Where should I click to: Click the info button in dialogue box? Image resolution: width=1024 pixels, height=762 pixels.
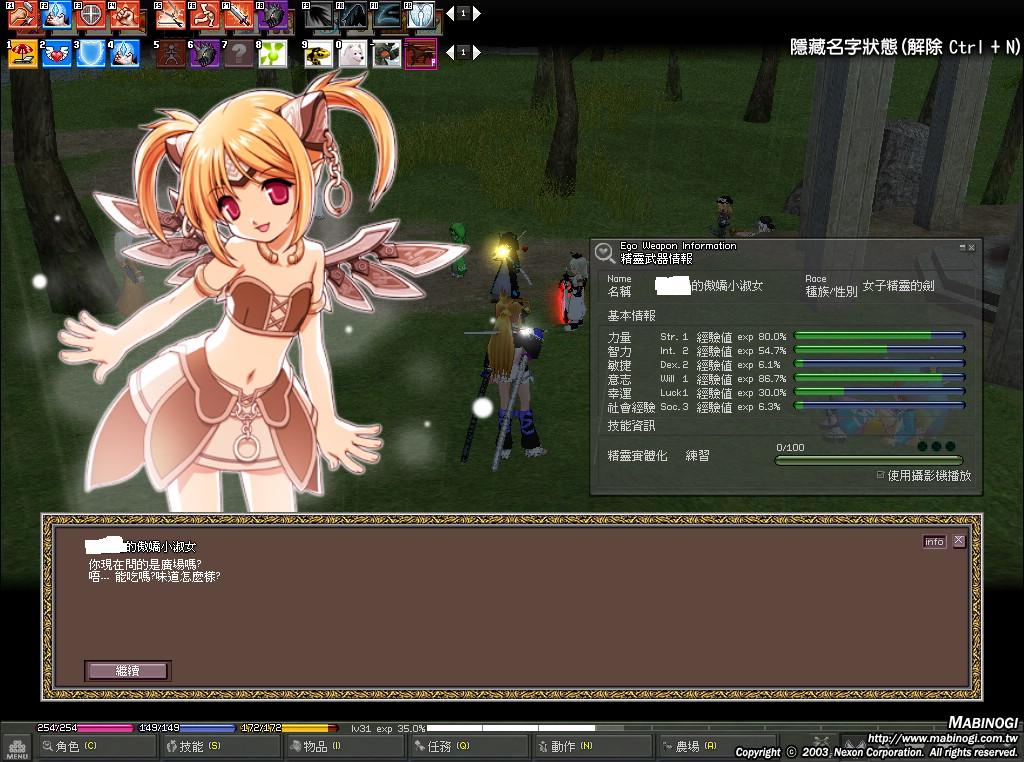tap(933, 541)
